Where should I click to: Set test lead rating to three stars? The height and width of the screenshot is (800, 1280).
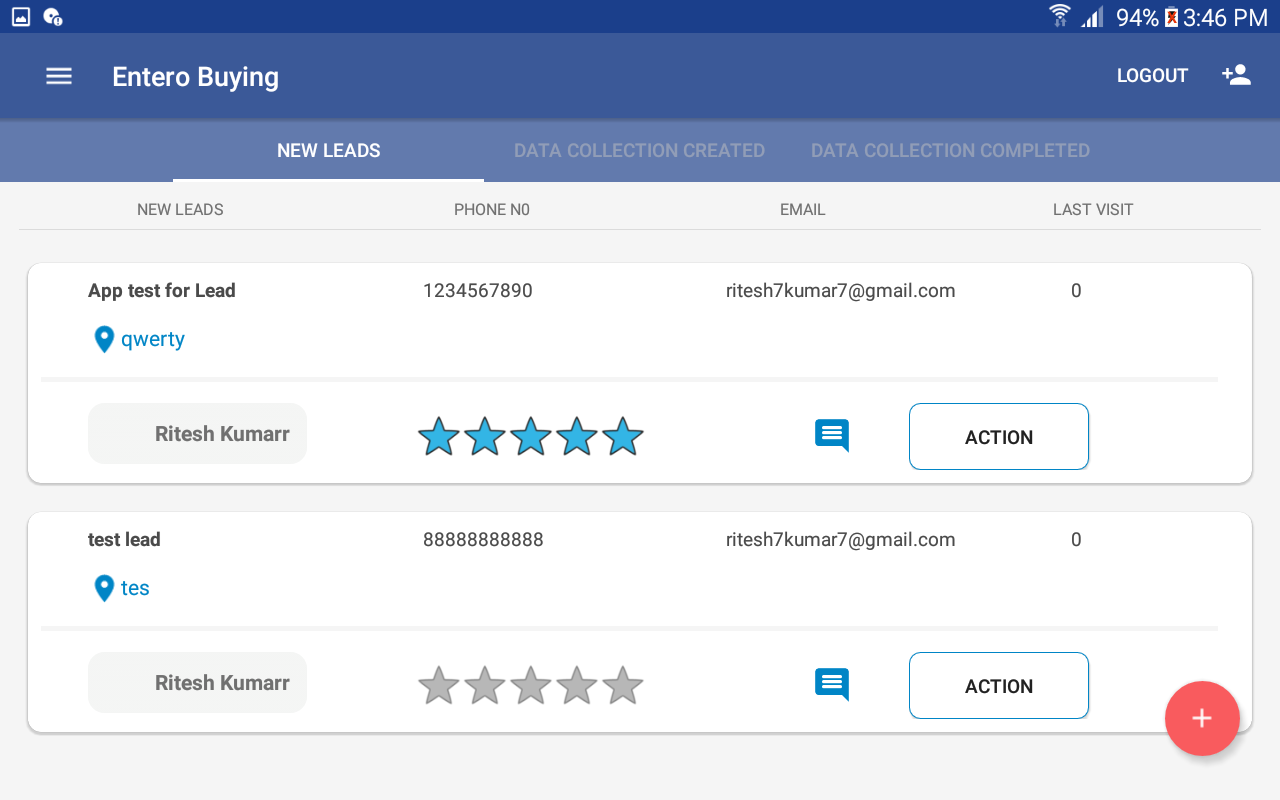coord(531,686)
